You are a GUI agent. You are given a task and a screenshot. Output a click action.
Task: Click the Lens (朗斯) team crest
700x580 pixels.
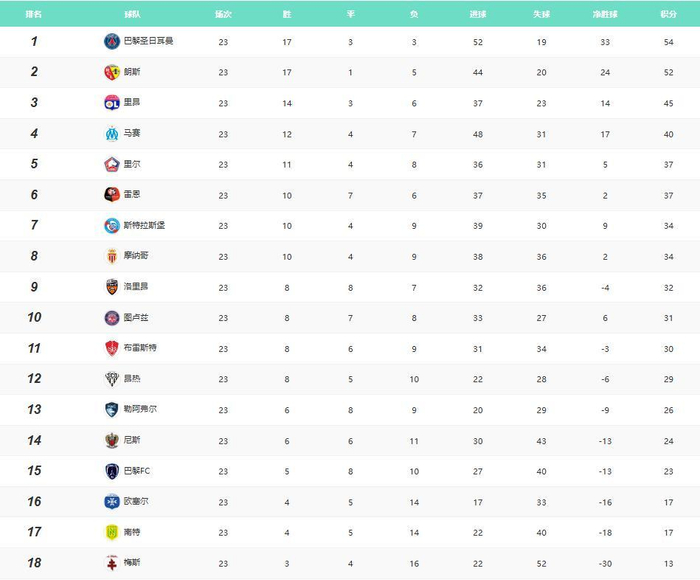(x=111, y=72)
